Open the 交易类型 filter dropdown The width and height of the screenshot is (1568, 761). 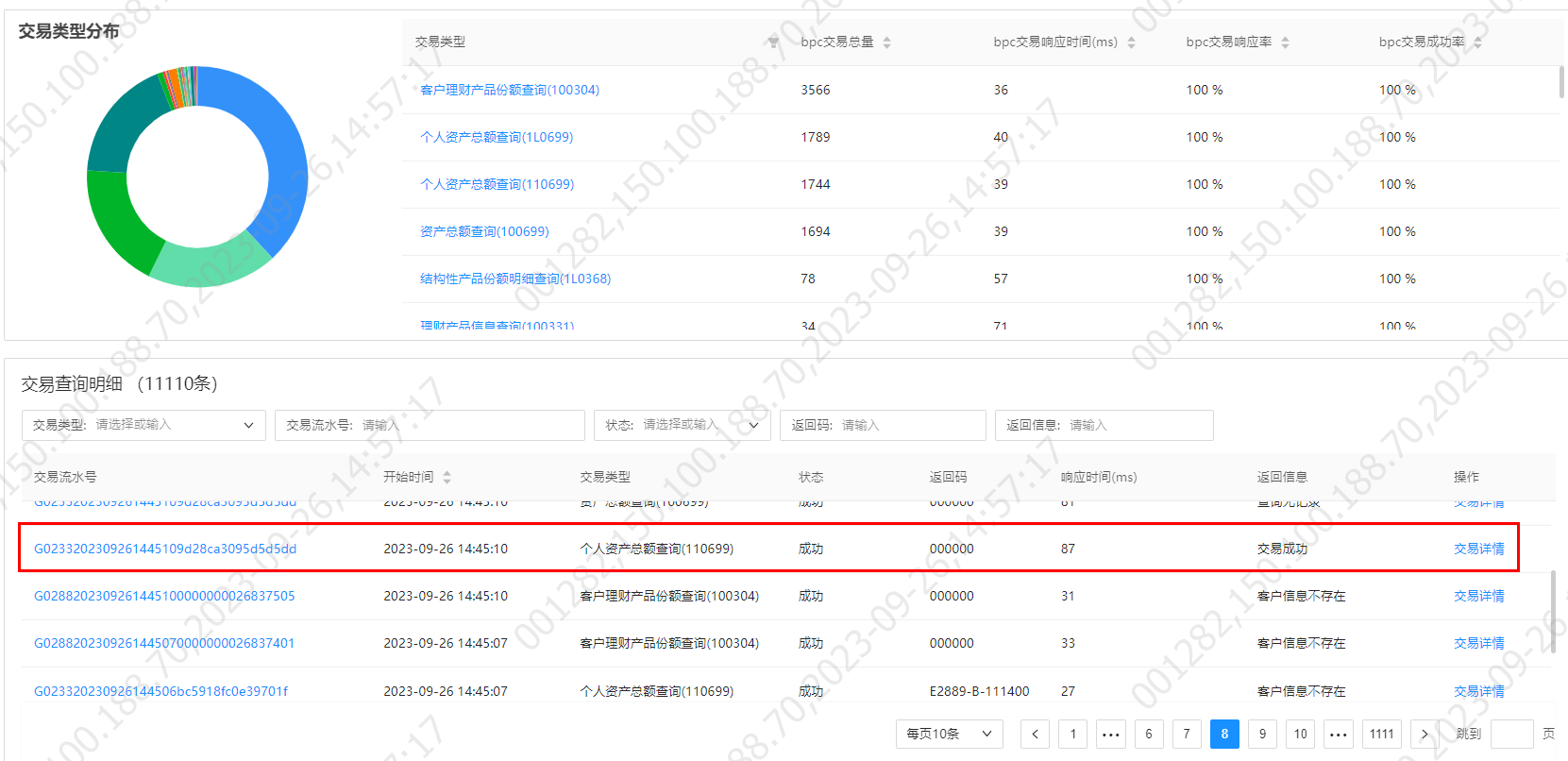point(143,425)
